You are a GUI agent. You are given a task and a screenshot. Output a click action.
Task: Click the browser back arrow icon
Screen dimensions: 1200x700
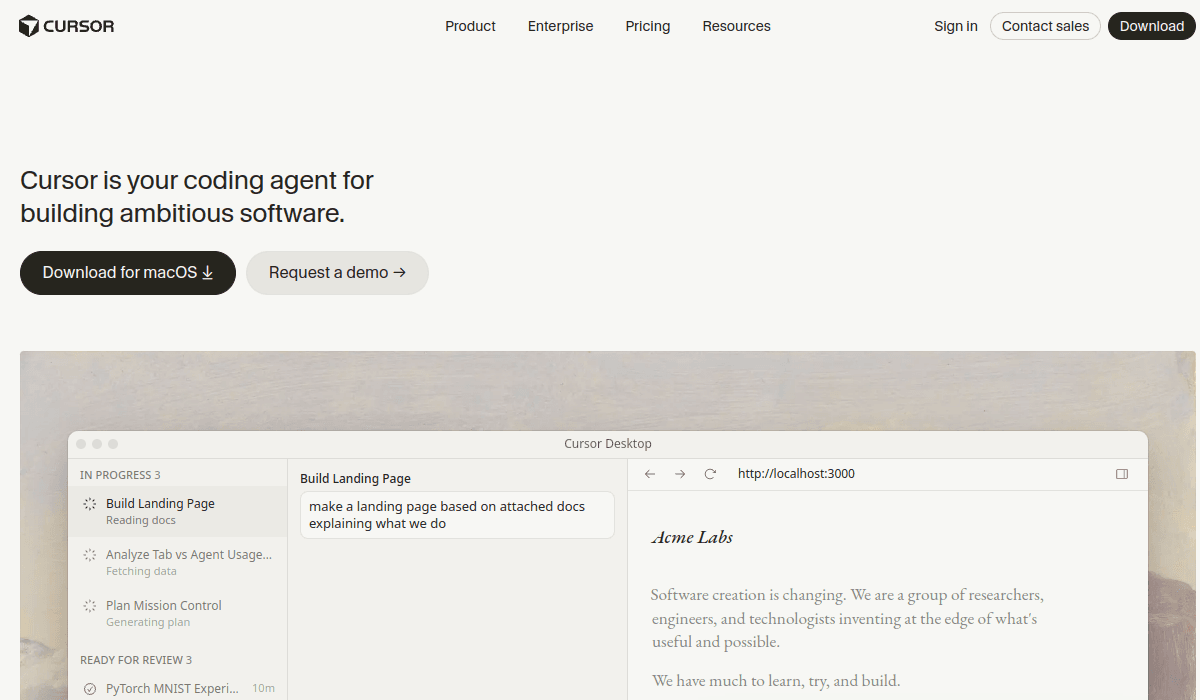click(x=650, y=474)
